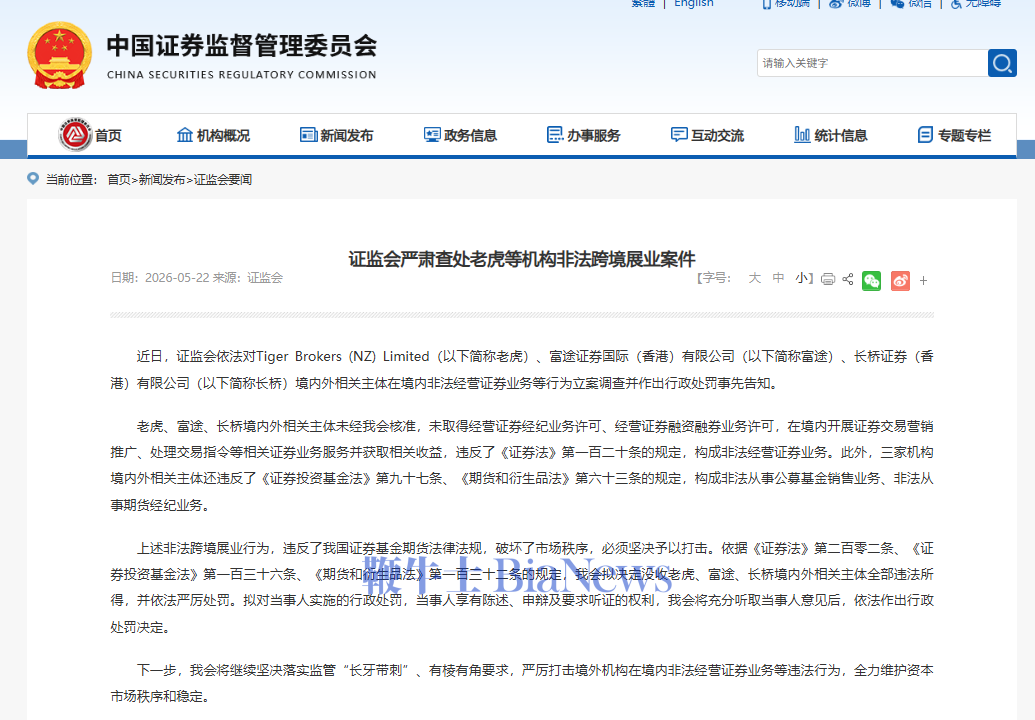Viewport: 1035px width, 720px height.
Task: Print the article with printer icon
Action: click(828, 279)
